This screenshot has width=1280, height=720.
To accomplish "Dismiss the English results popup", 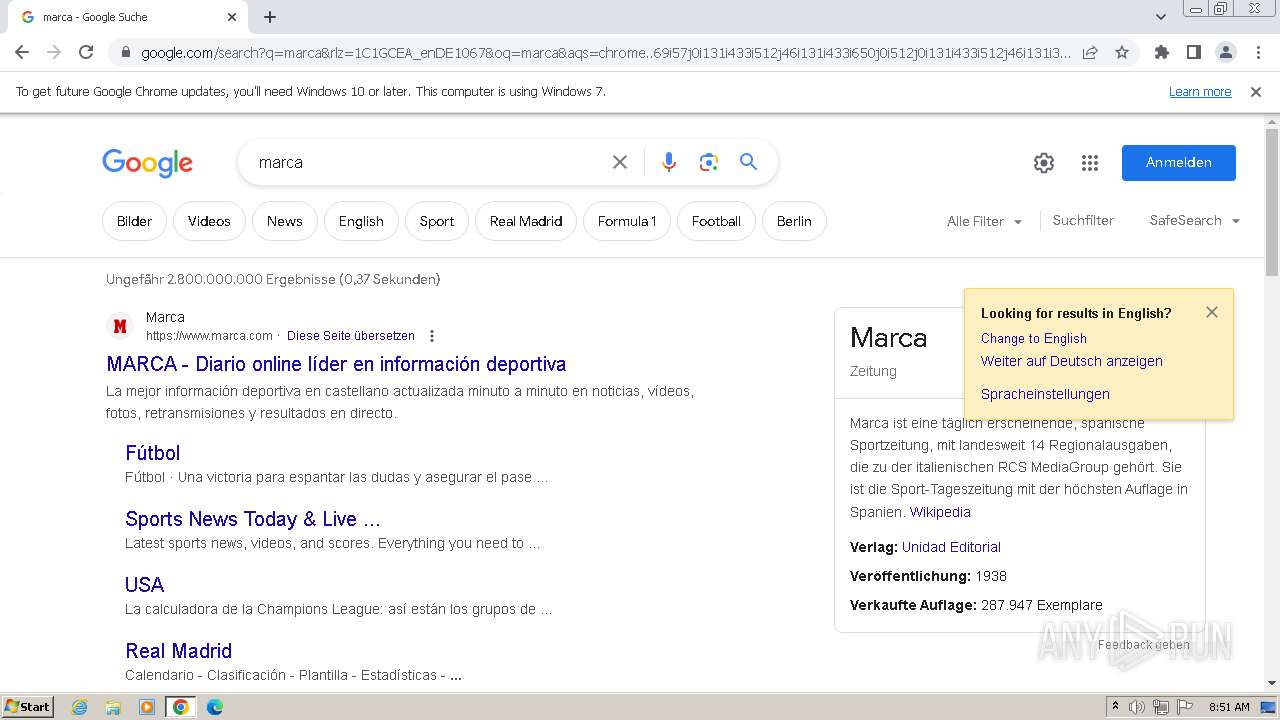I will tap(1212, 312).
